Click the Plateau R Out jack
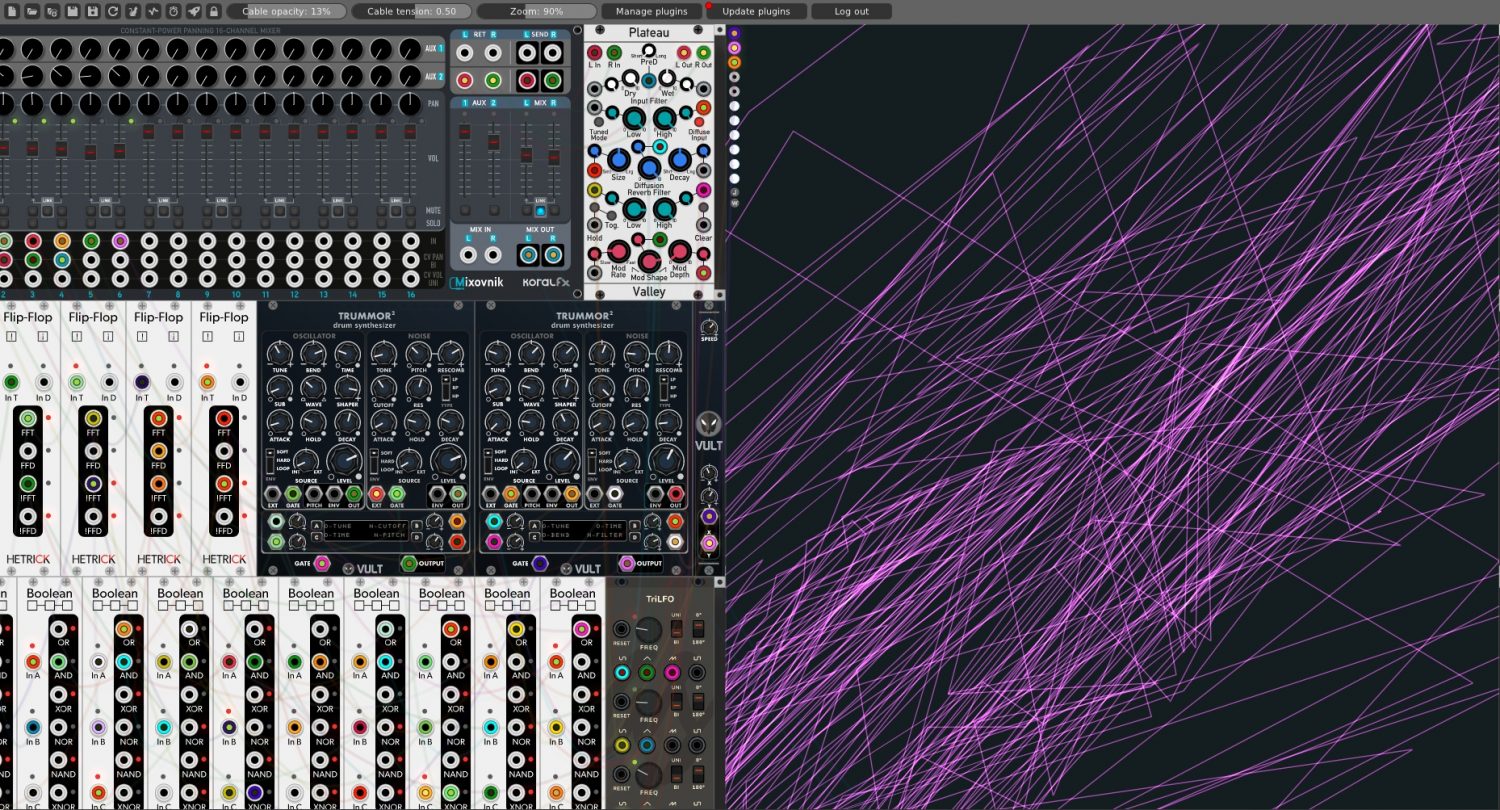This screenshot has height=810, width=1500. click(703, 52)
